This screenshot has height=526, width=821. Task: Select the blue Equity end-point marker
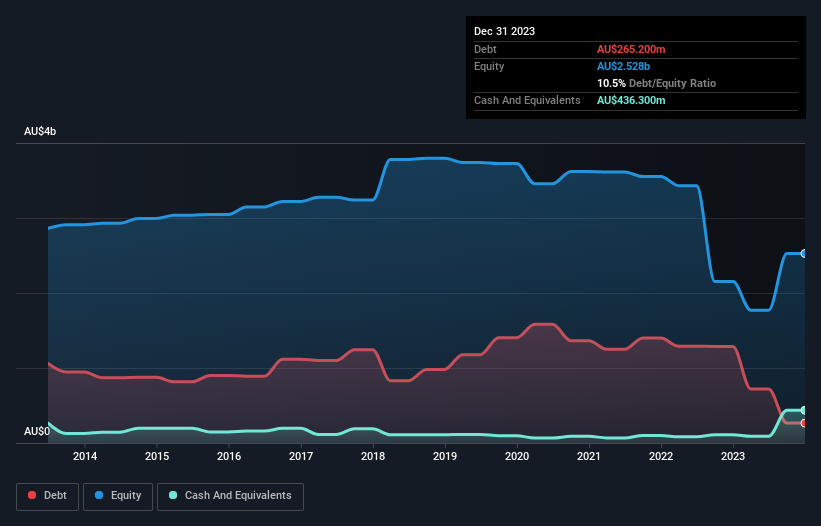[804, 253]
